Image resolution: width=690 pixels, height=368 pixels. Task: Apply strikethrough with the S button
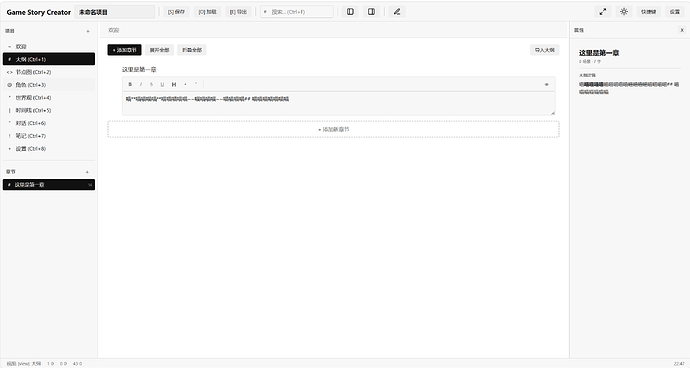coord(151,84)
